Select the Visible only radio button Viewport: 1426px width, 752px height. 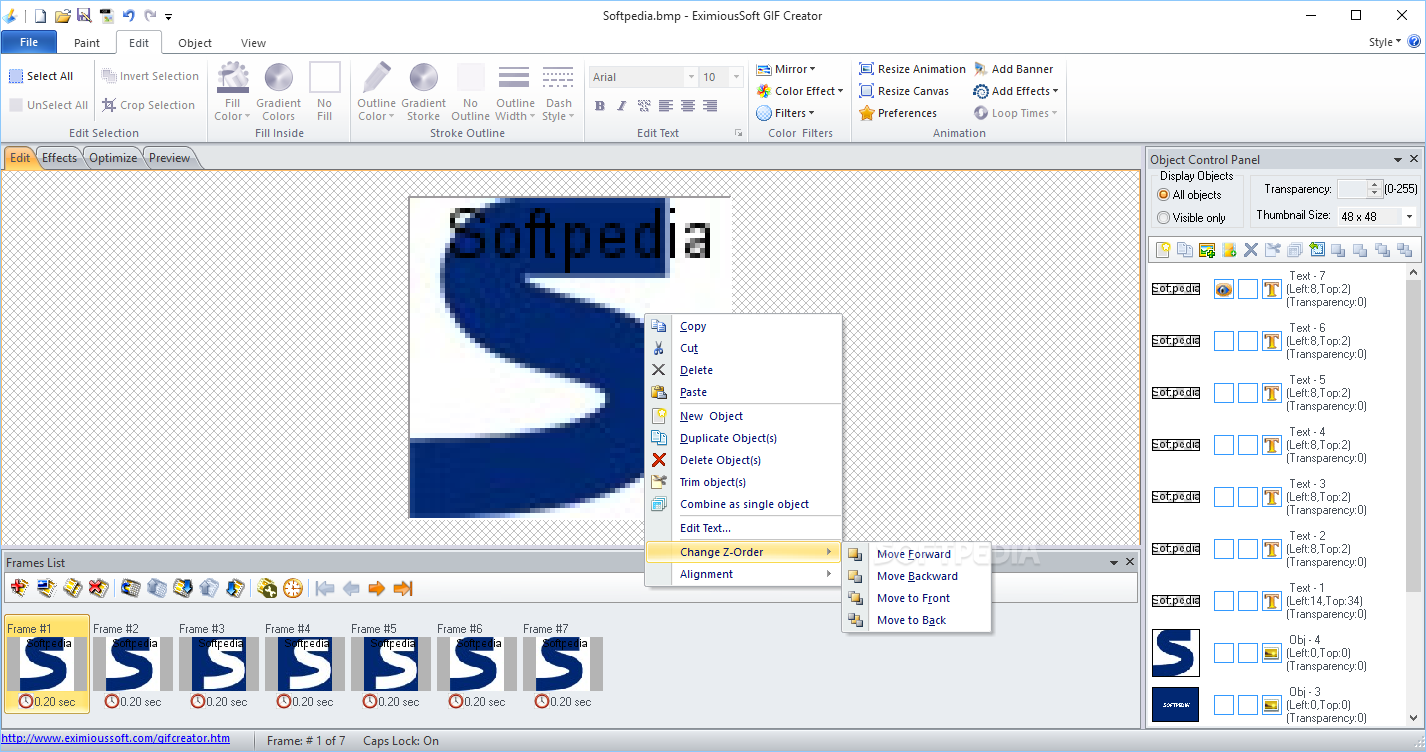point(1163,217)
